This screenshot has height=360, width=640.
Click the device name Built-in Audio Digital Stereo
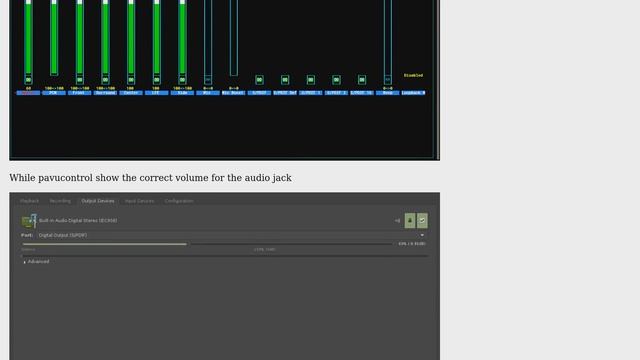click(x=78, y=220)
